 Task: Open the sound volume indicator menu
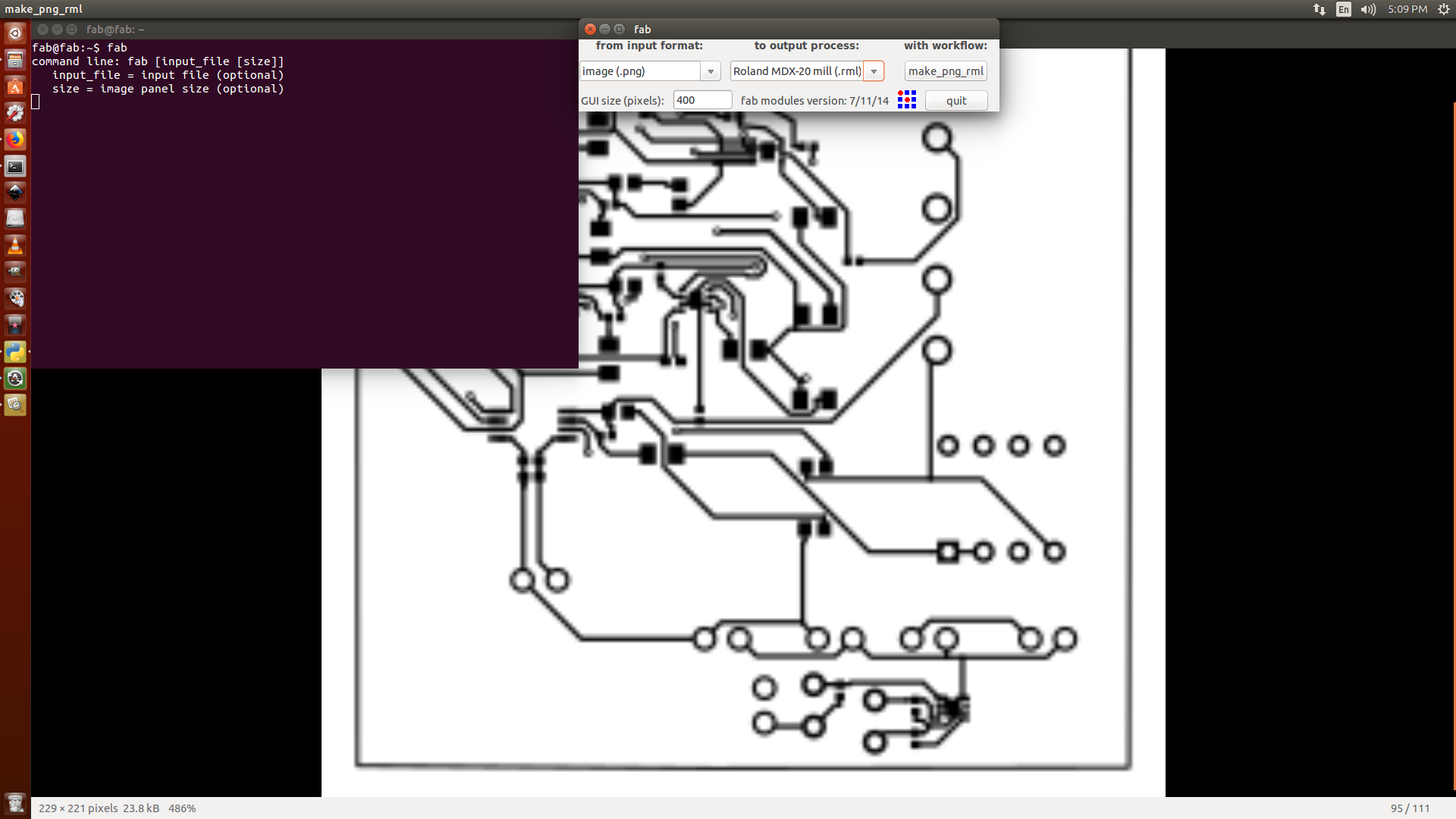(x=1368, y=9)
